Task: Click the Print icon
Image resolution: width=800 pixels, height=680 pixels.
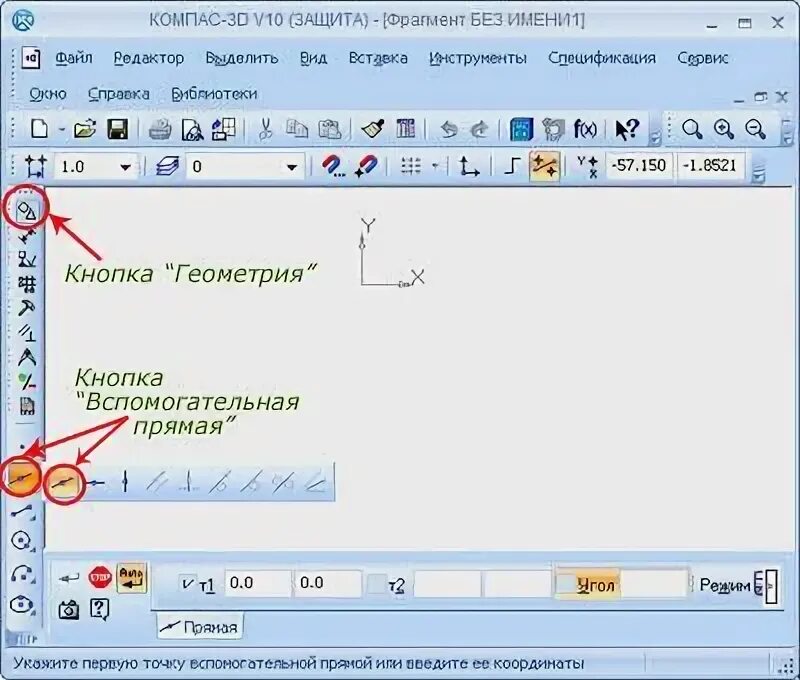Action: pyautogui.click(x=160, y=130)
